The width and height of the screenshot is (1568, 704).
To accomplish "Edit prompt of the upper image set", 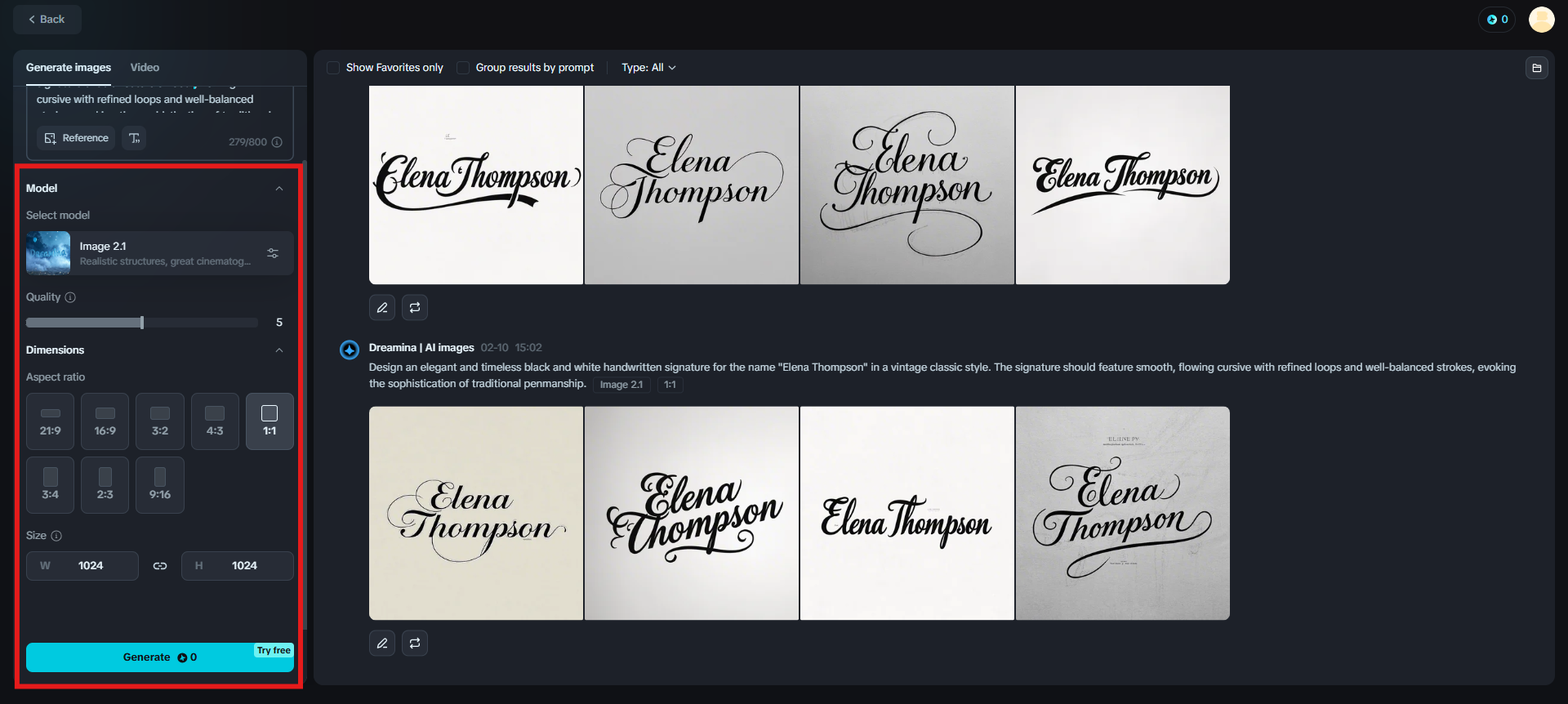I will click(x=382, y=308).
